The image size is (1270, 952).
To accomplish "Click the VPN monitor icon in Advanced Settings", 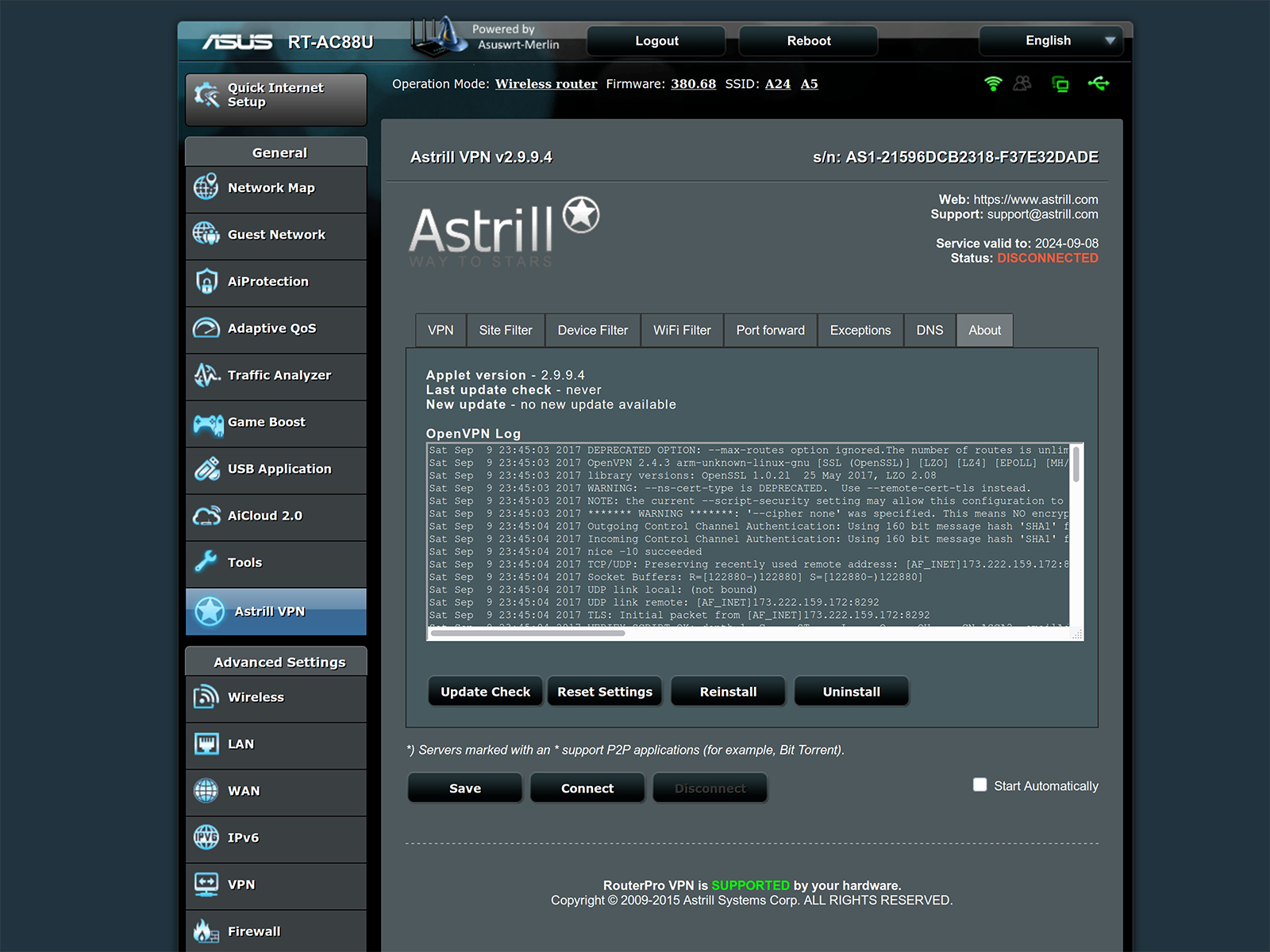I will pyautogui.click(x=206, y=884).
